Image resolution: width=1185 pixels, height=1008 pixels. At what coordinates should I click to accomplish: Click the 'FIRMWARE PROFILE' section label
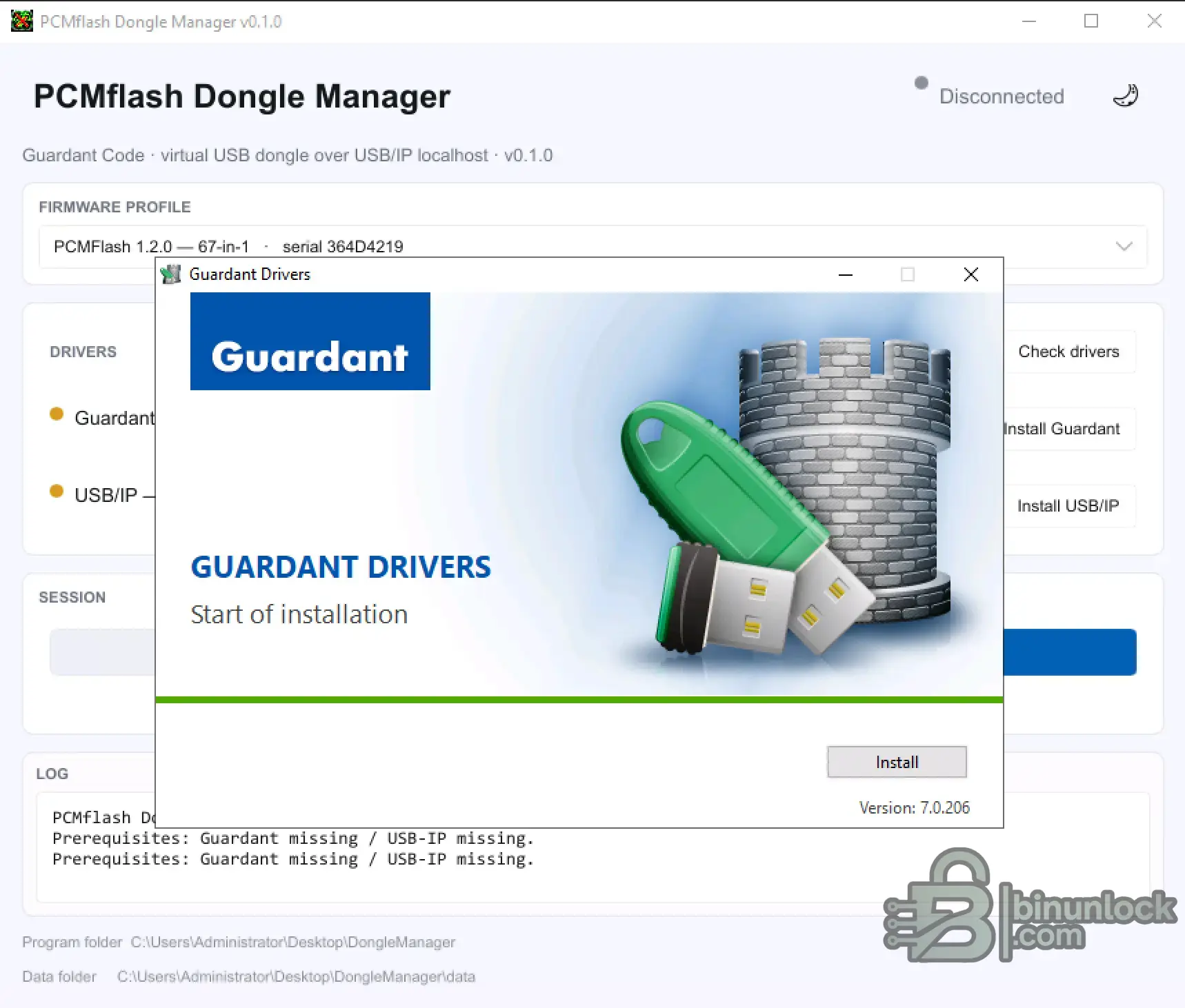point(114,207)
